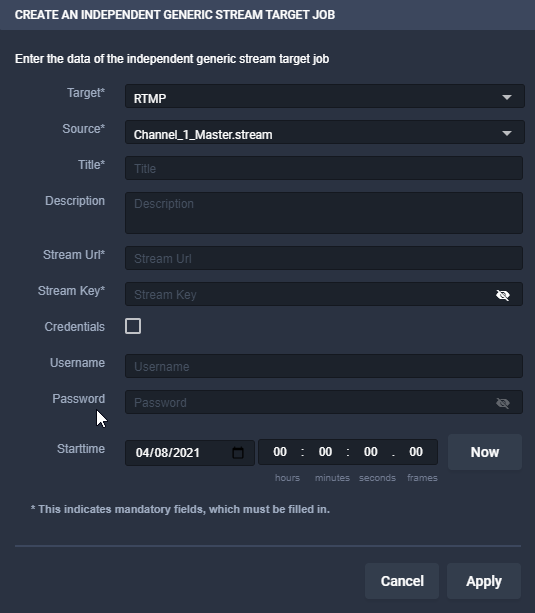
Task: Expand the Source dropdown arrow
Action: tap(507, 133)
